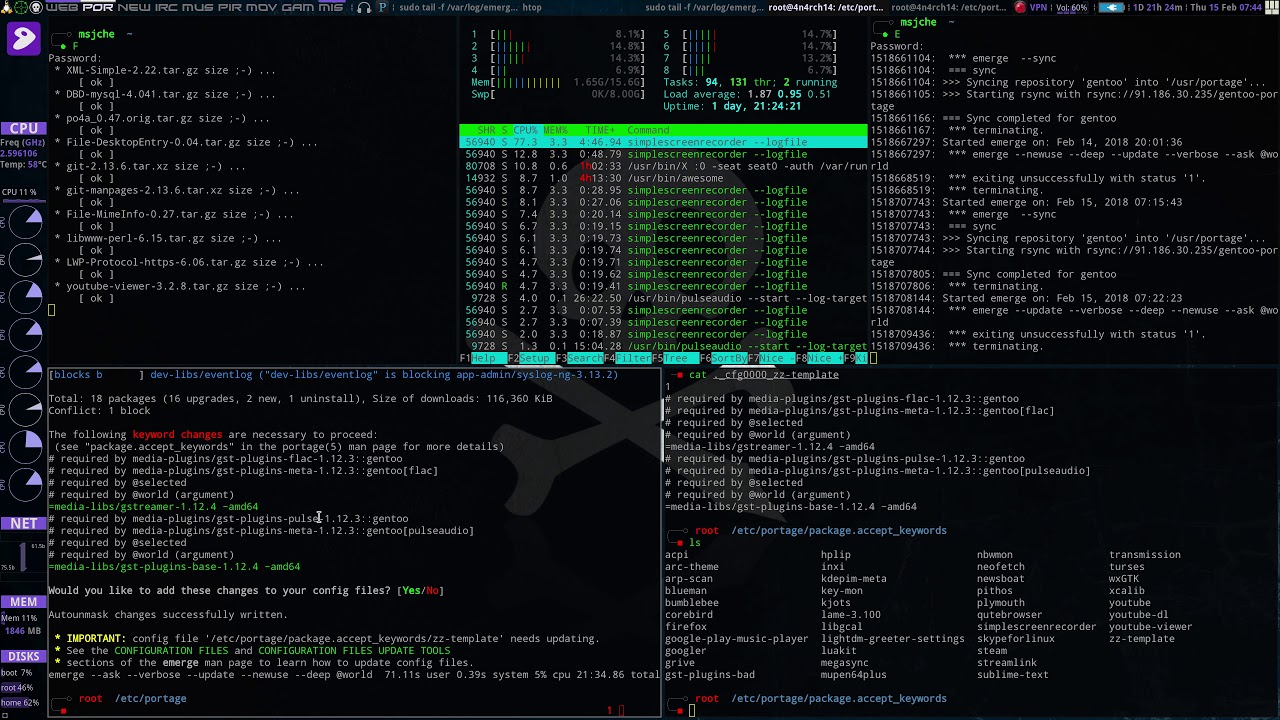Screen dimensions: 1280x720
Task: Switch to the PIR workspace tag
Action: click(230, 7)
